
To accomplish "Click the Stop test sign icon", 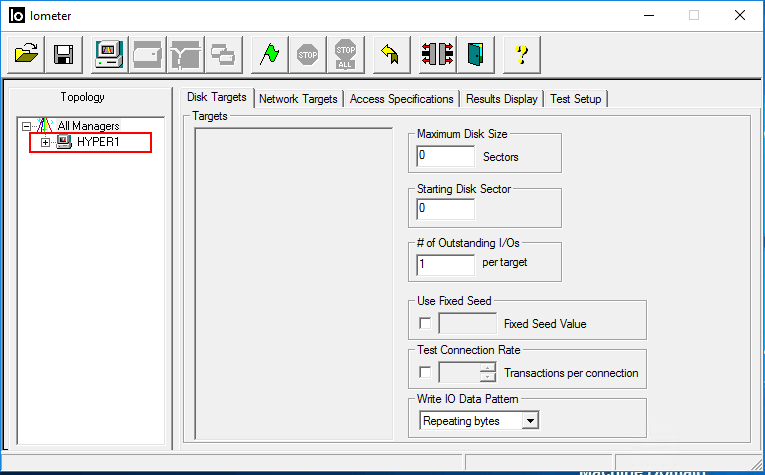I will 307,54.
